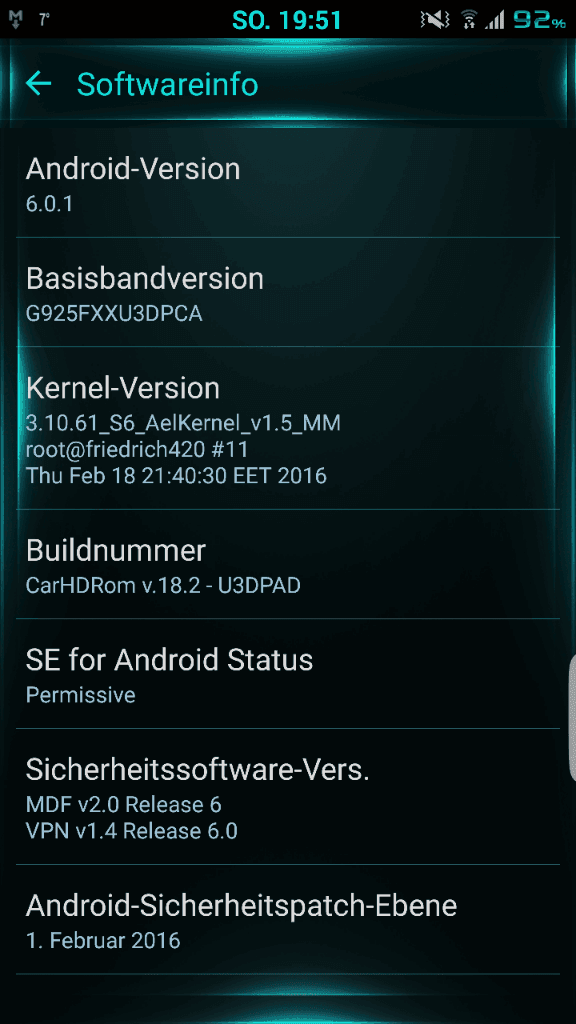Tap the muted vibrate icon in status bar
This screenshot has width=576, height=1024.
click(436, 20)
